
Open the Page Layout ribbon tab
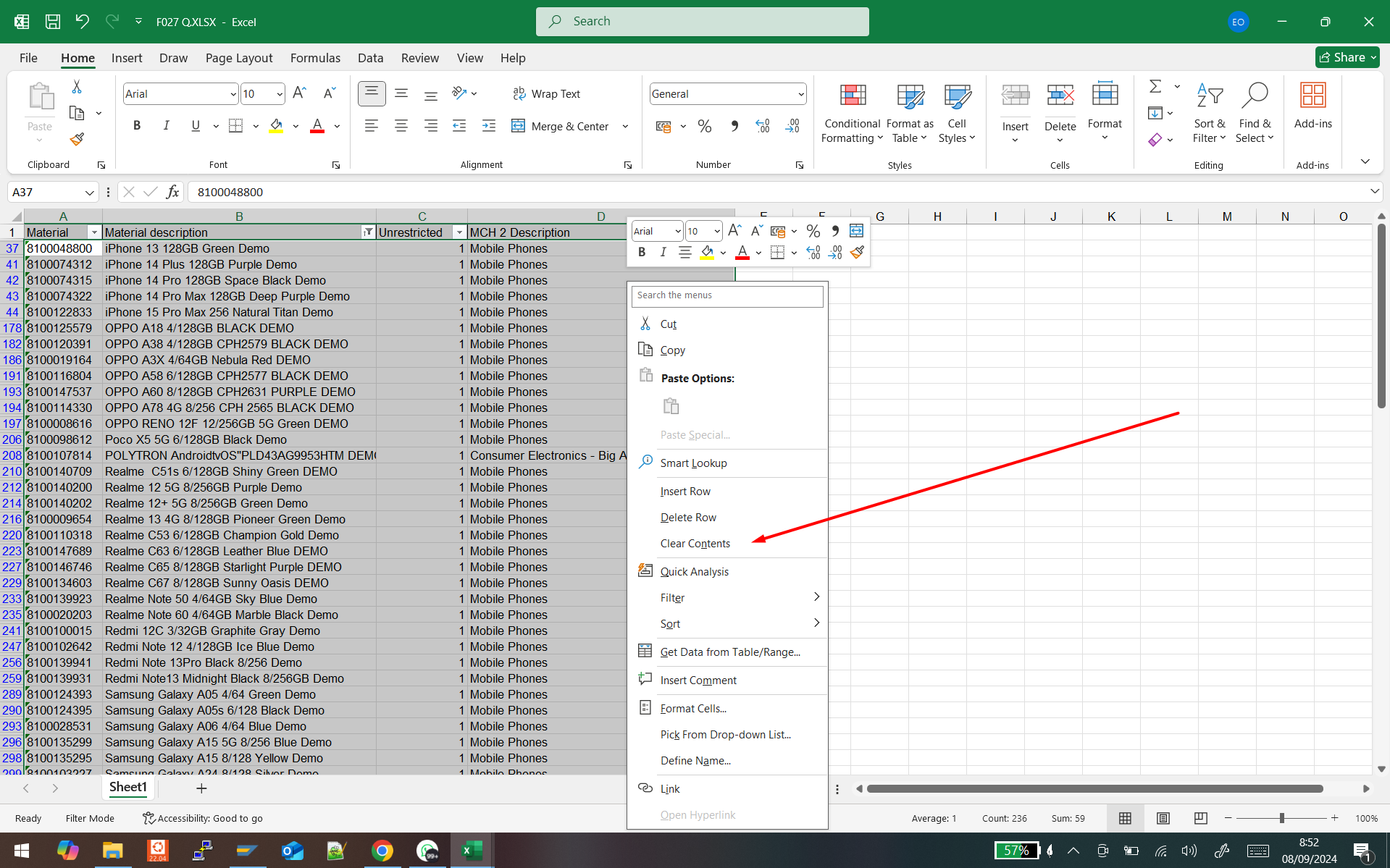click(x=238, y=58)
